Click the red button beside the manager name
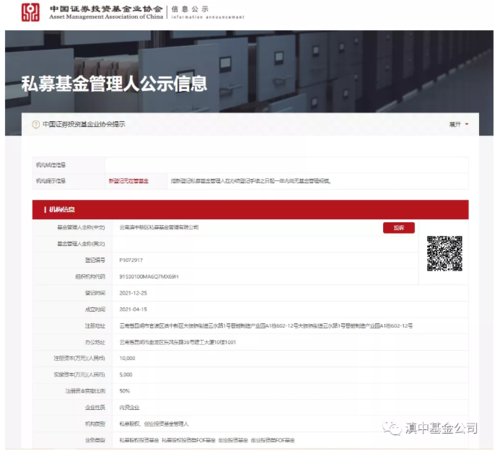Viewport: 500px width, 451px height. tap(399, 228)
